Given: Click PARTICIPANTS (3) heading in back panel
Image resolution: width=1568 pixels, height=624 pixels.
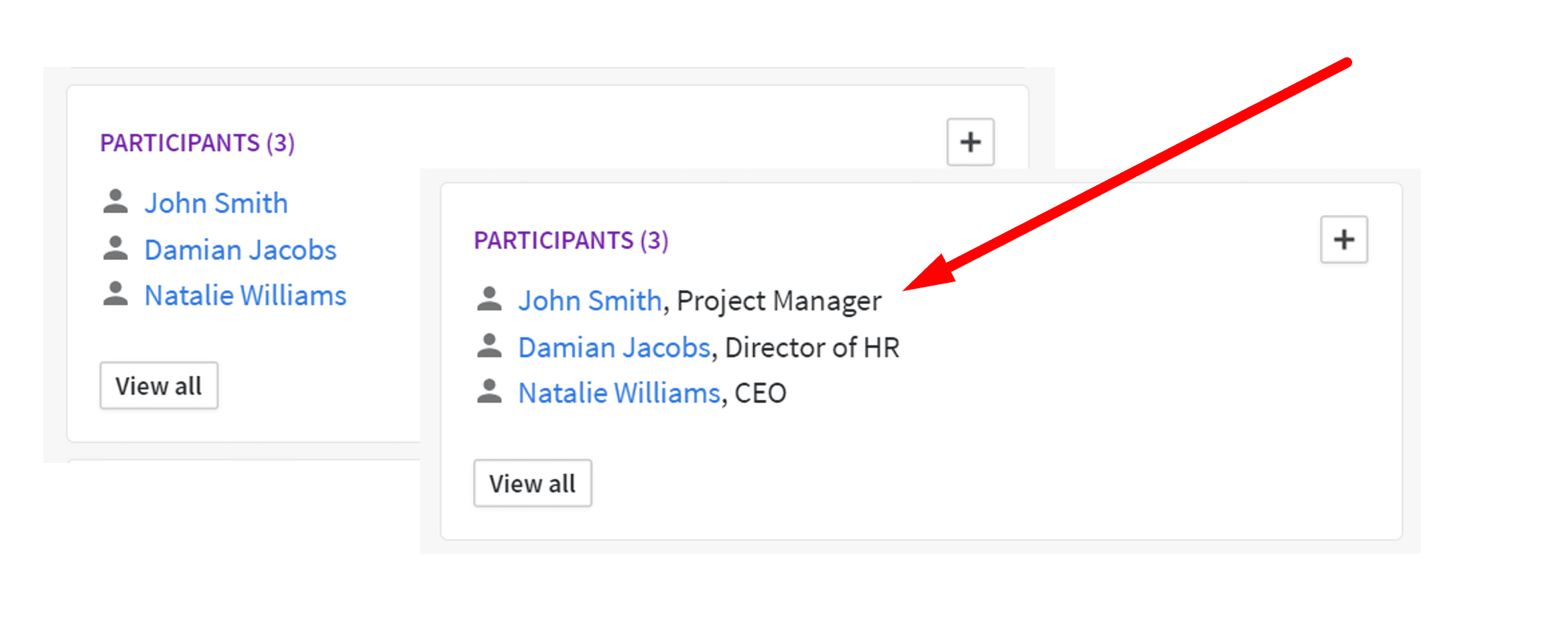Looking at the screenshot, I should [x=197, y=143].
